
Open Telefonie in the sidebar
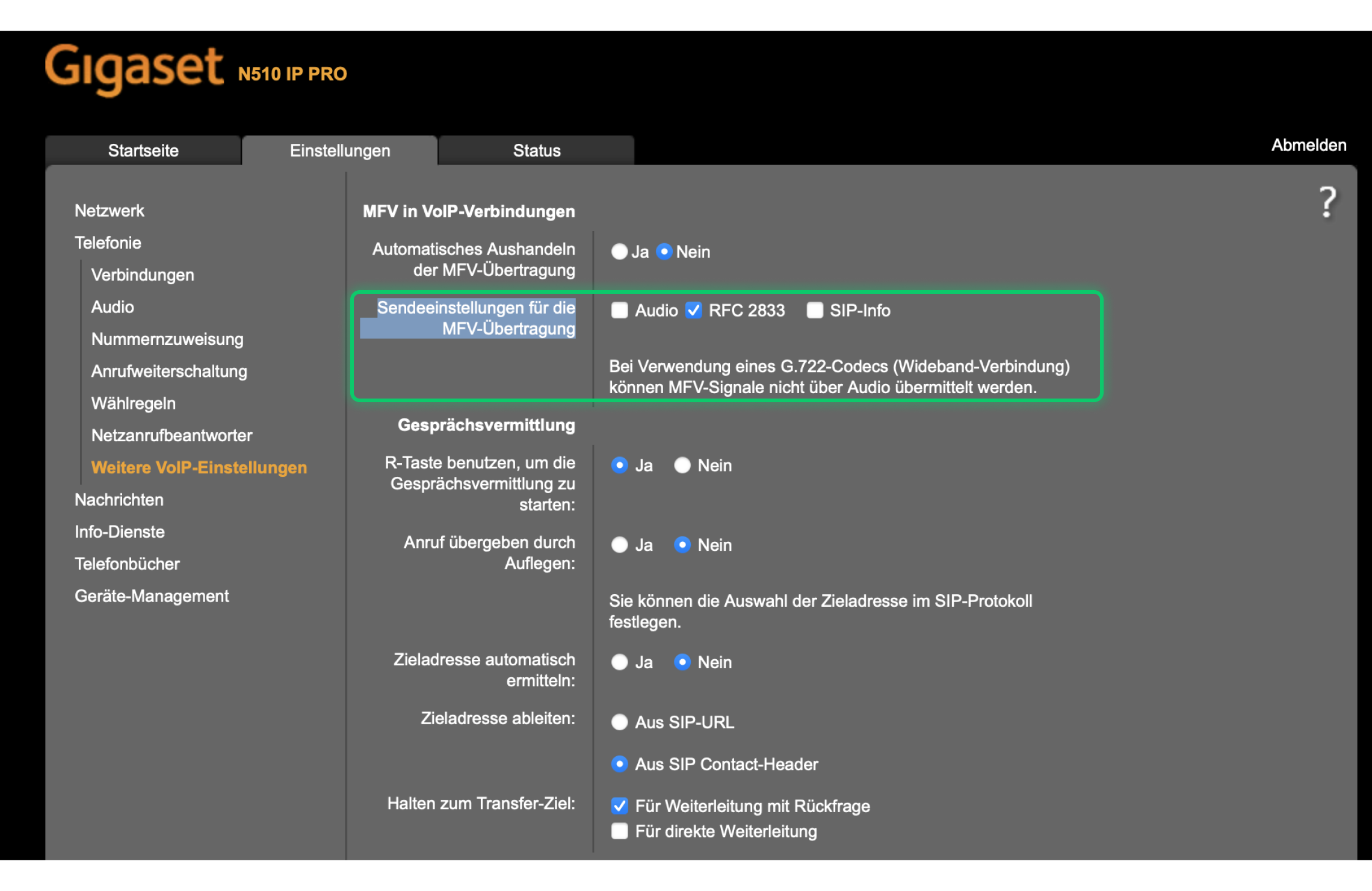coord(108,243)
